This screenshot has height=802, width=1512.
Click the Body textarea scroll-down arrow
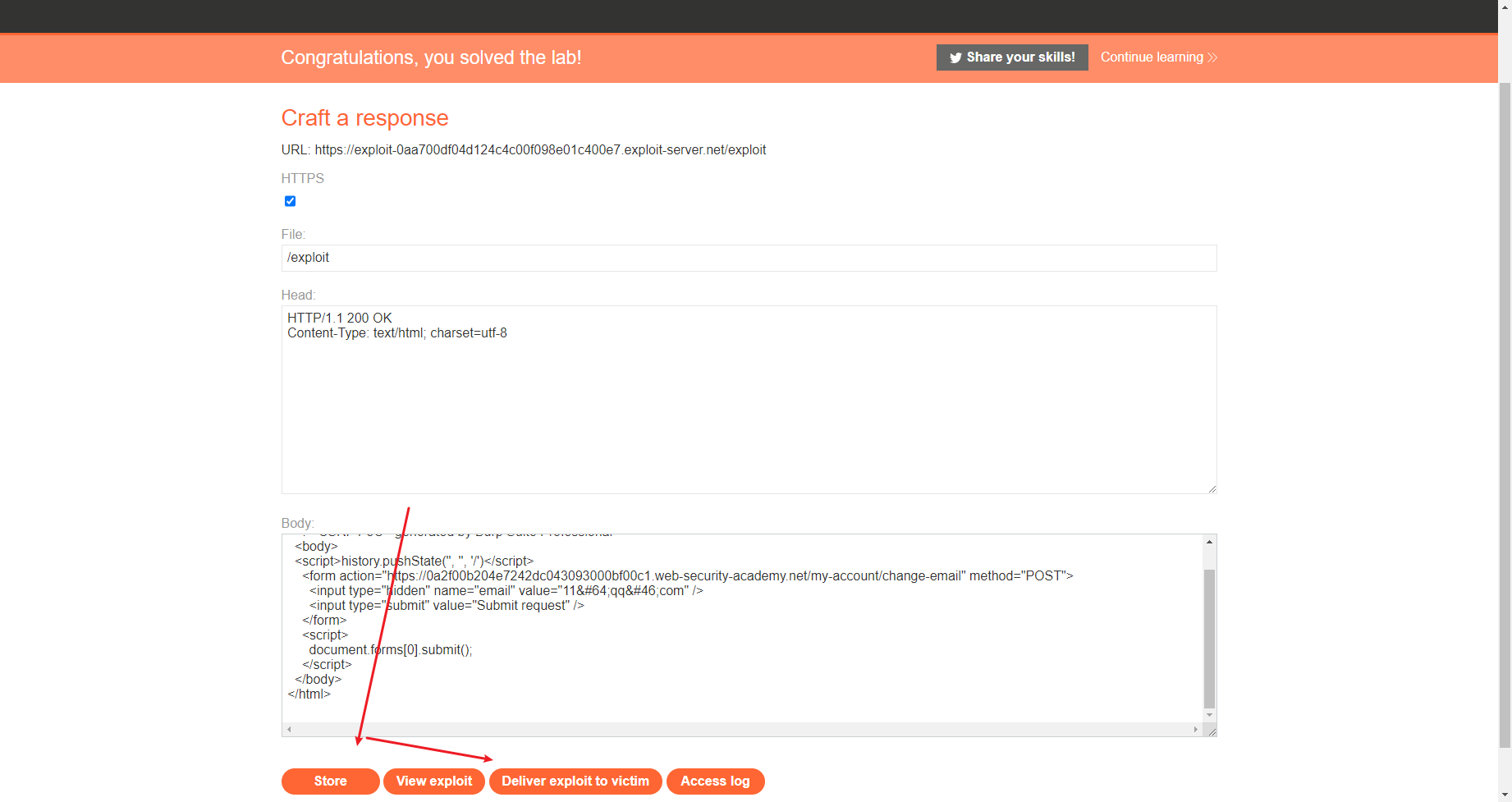[x=1209, y=716]
